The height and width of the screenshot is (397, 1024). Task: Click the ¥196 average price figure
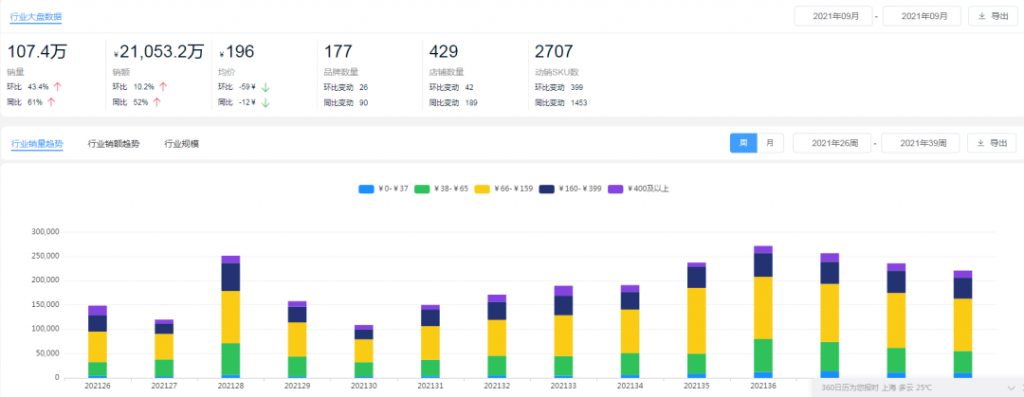[x=236, y=52]
